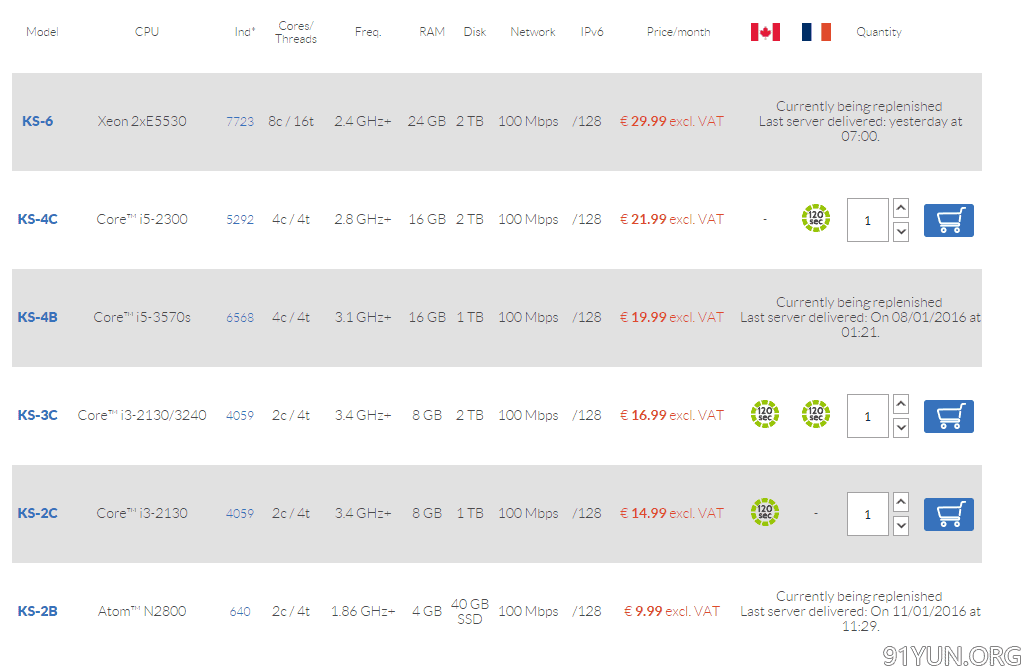Increase KS-4C quantity with up arrow
The height and width of the screenshot is (669, 1022).
[901, 209]
